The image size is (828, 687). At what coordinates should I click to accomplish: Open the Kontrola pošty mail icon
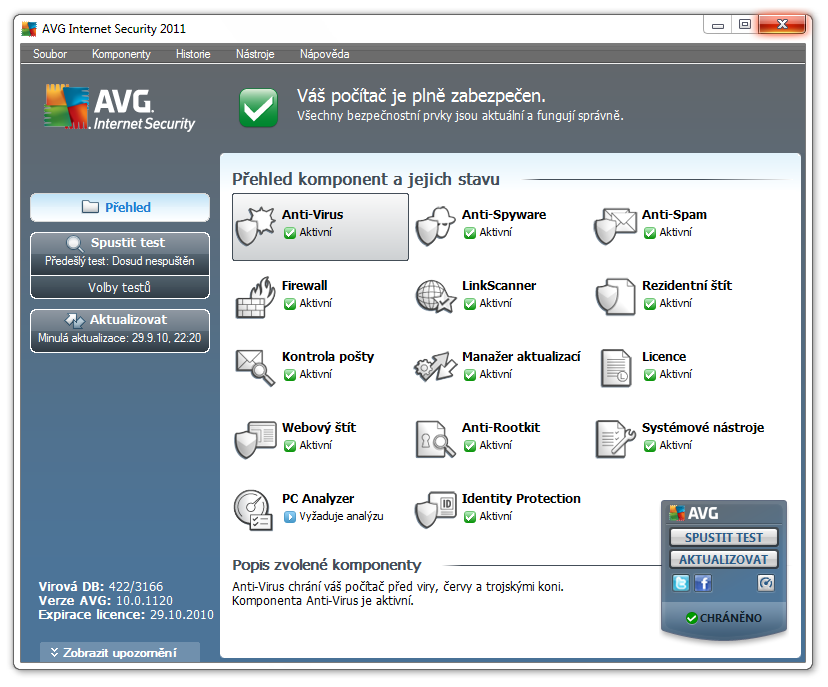[x=256, y=368]
